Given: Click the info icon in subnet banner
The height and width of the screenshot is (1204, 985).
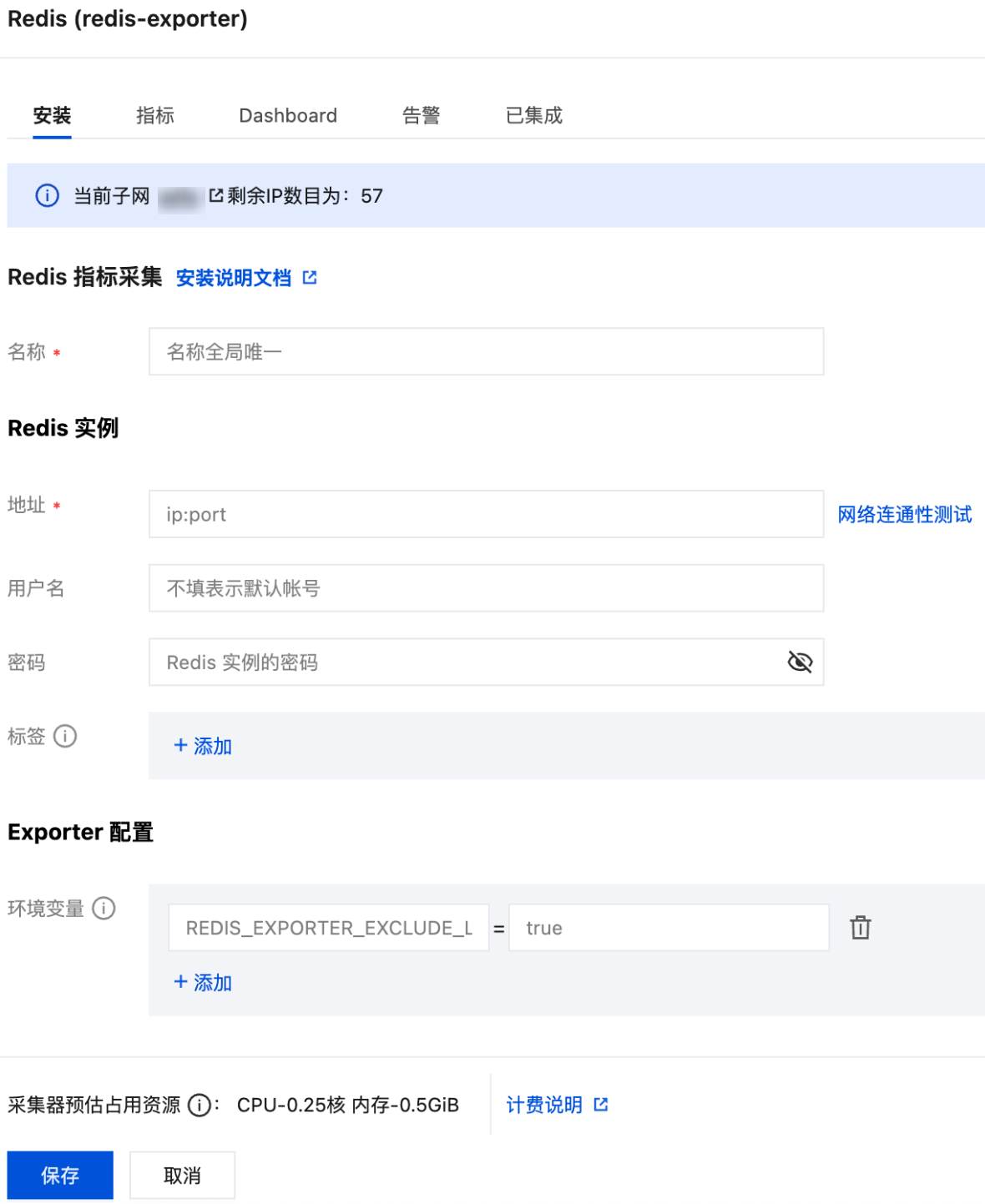Looking at the screenshot, I should (x=47, y=195).
